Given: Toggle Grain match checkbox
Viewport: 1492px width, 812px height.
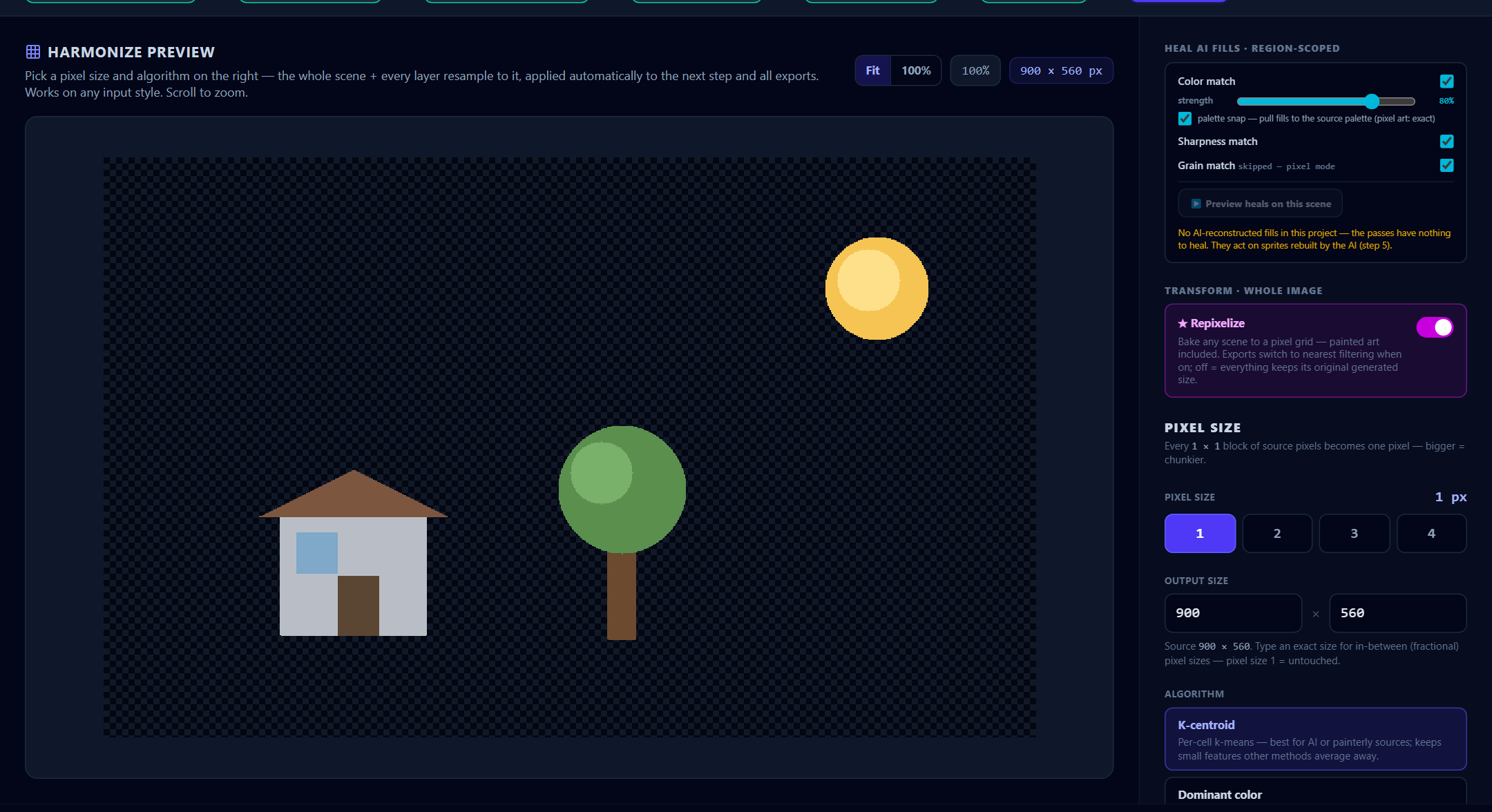Looking at the screenshot, I should pos(1446,165).
